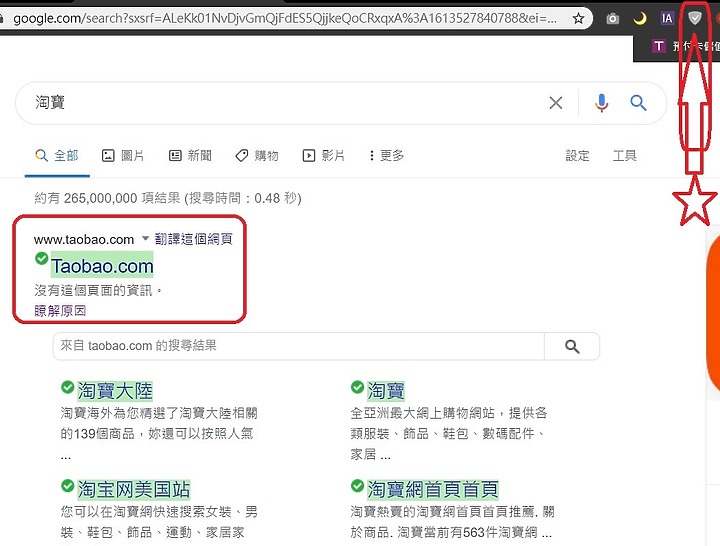Open the IA extension icon
Screen dimensions: 720x546
[x=667, y=18]
